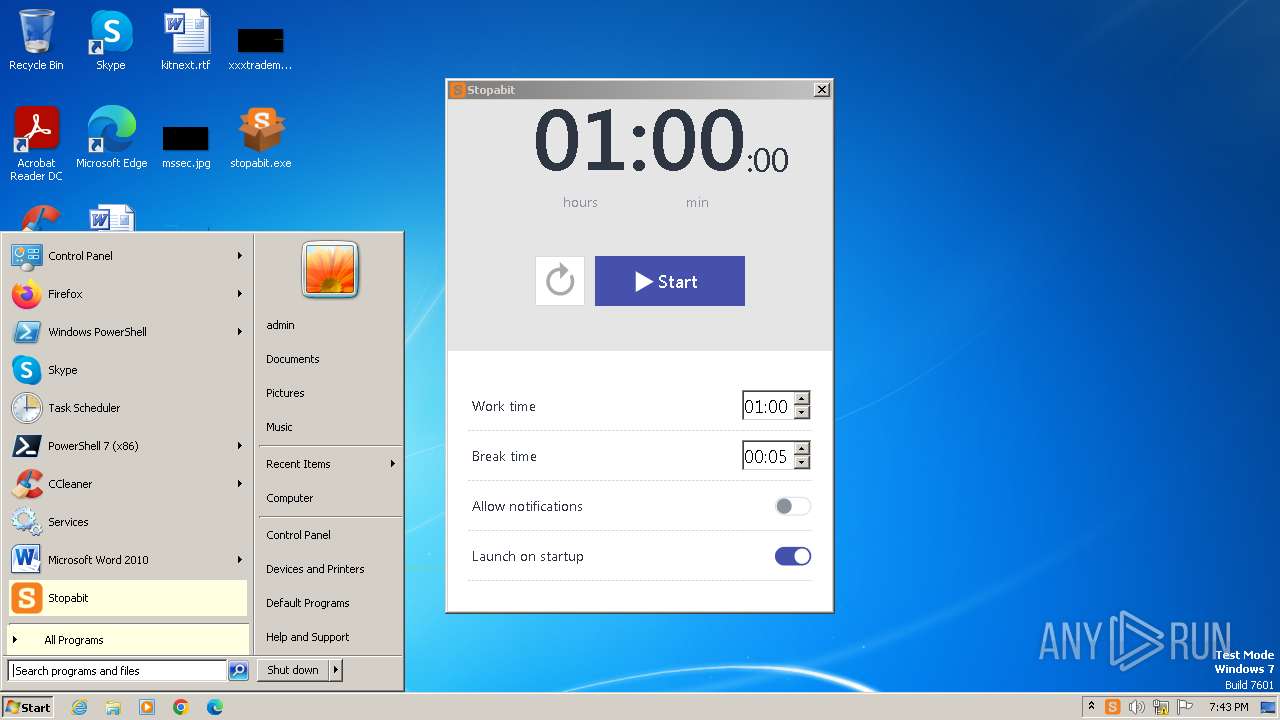Screen dimensions: 1280x720
Task: Select the stopabit.exe desktop installer
Action: click(x=261, y=138)
